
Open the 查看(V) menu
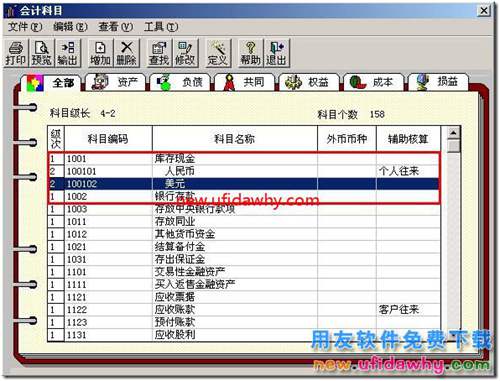pos(115,27)
